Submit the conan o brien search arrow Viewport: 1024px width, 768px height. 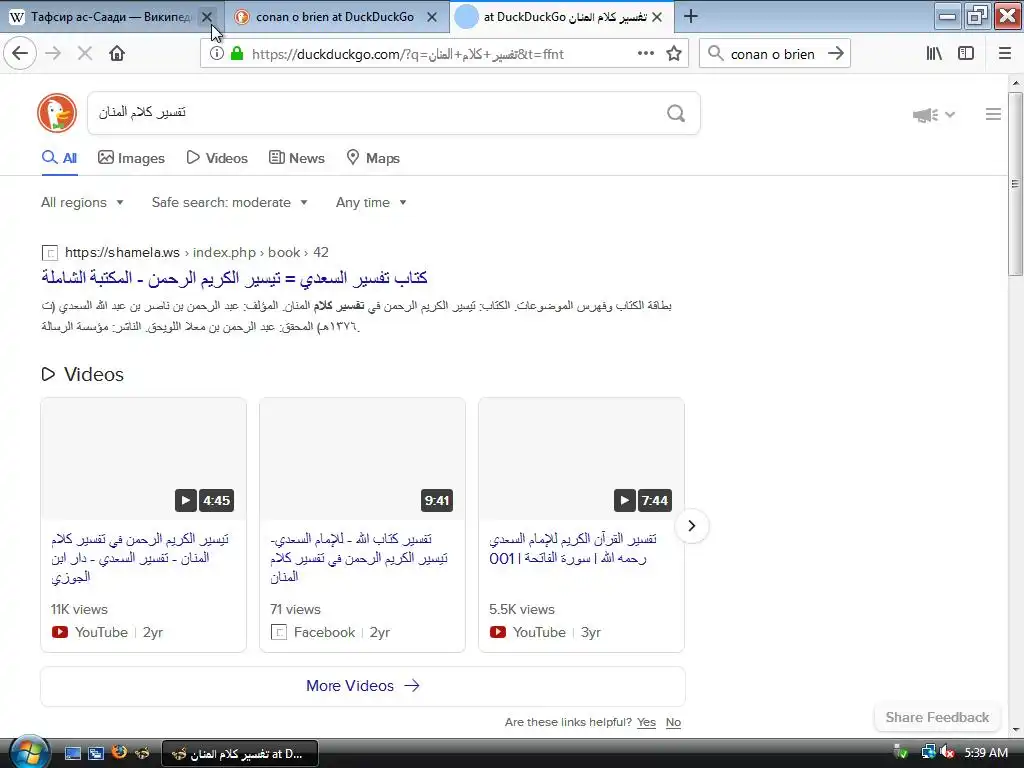tap(836, 54)
